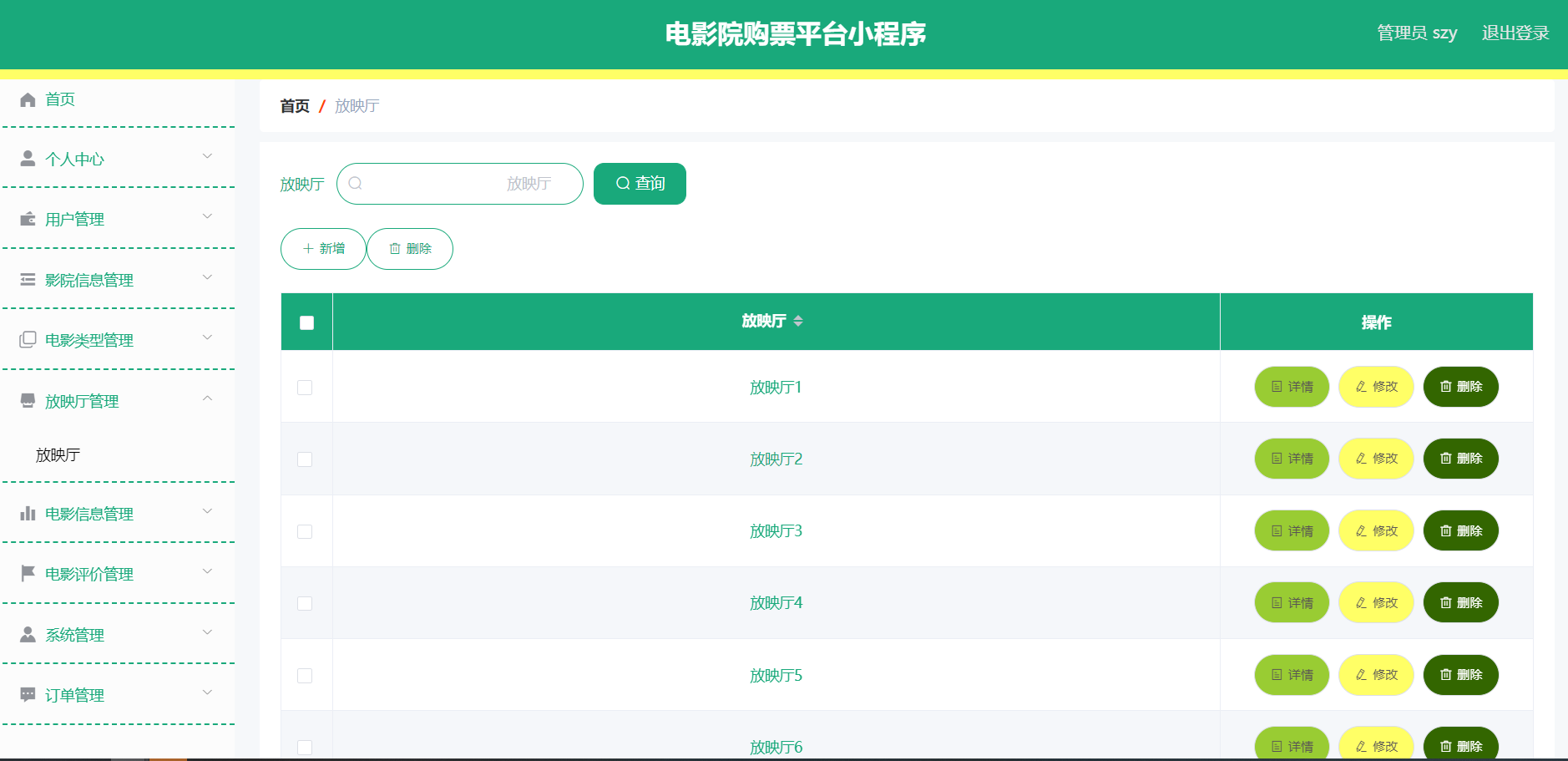1568x761 pixels.
Task: Click the 新增 add button
Action: [323, 249]
